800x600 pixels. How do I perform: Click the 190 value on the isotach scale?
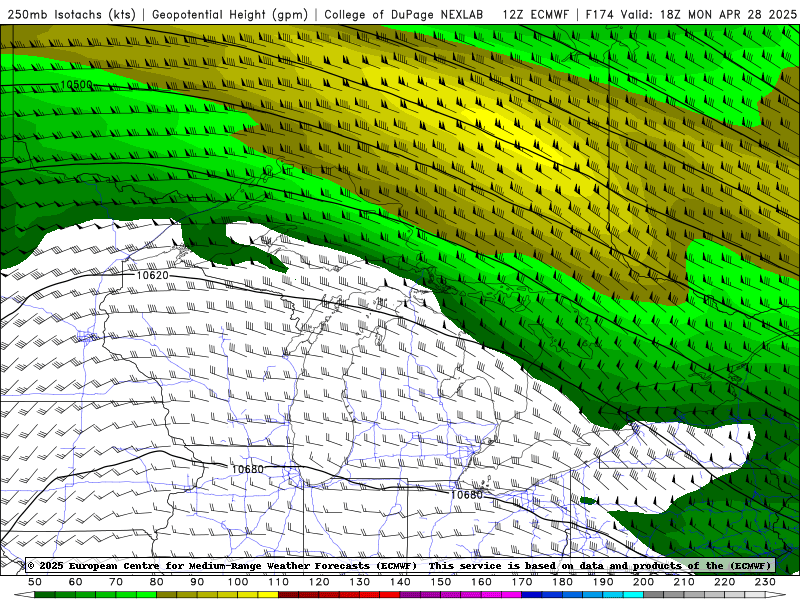coord(603,582)
